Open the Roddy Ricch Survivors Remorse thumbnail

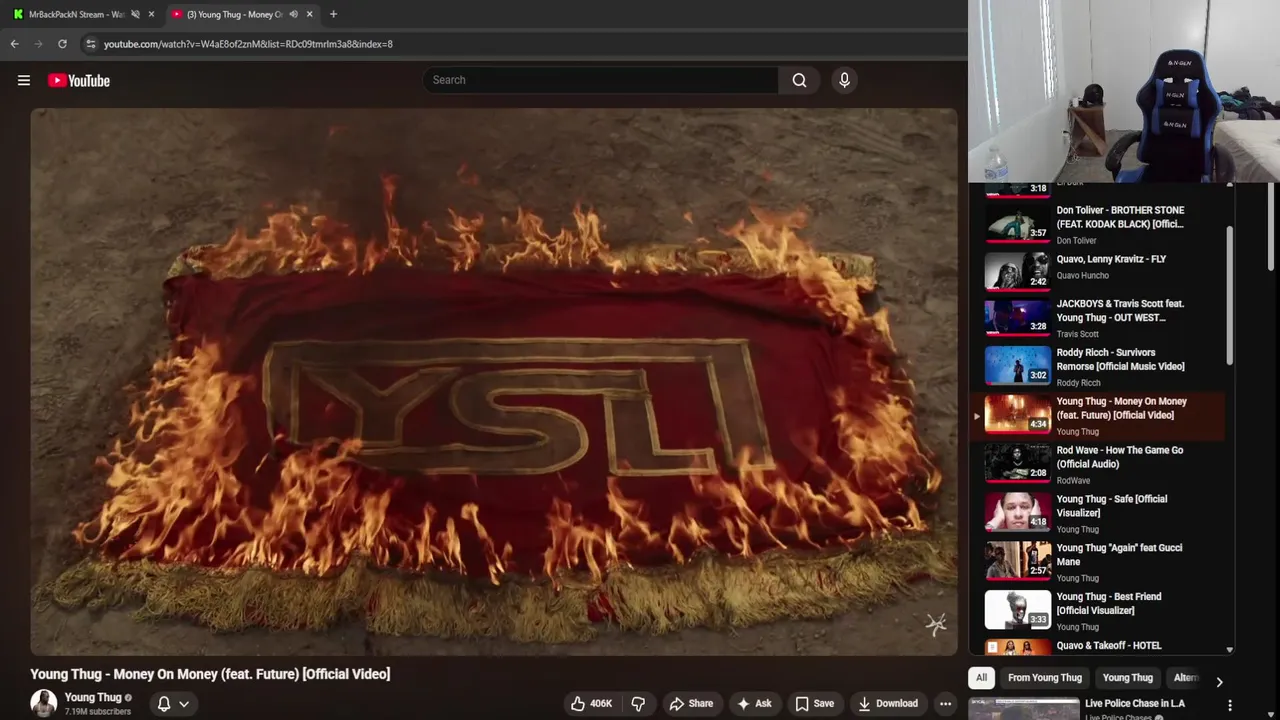pos(1018,367)
